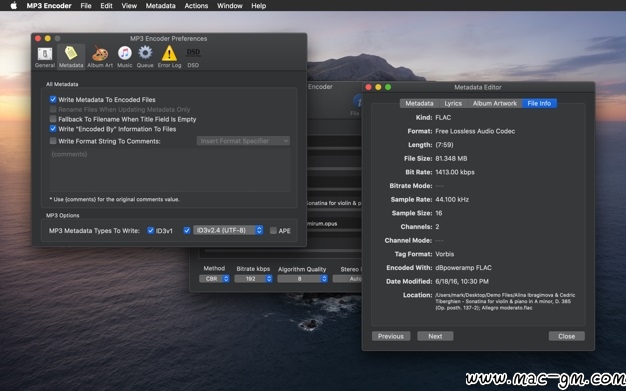This screenshot has width=626, height=391.
Task: Click the Next button
Action: [435, 336]
